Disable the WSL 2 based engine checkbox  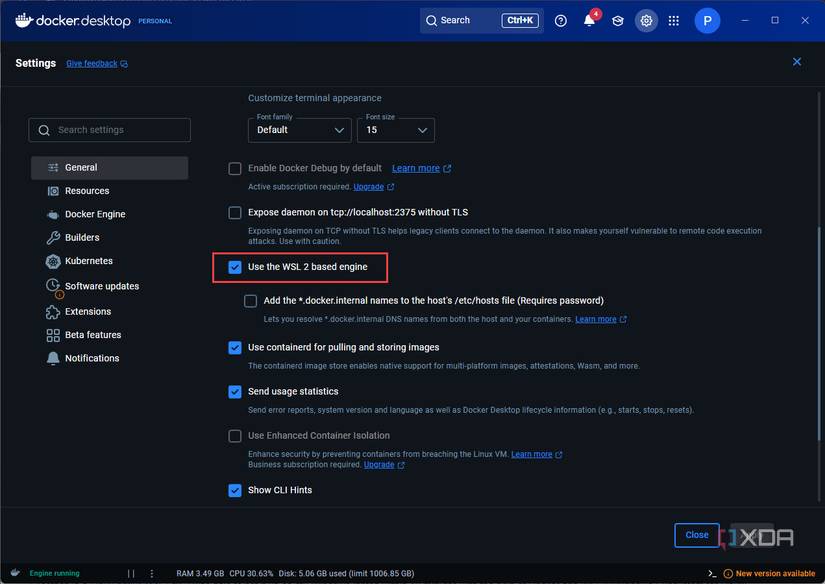click(235, 266)
